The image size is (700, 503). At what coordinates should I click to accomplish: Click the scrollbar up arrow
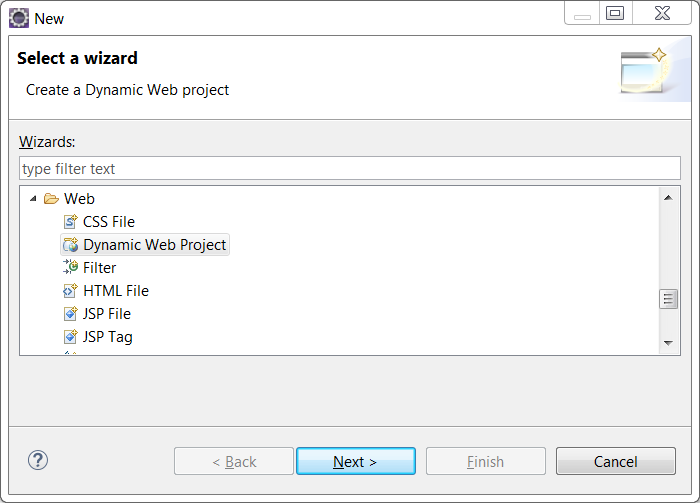(x=668, y=198)
